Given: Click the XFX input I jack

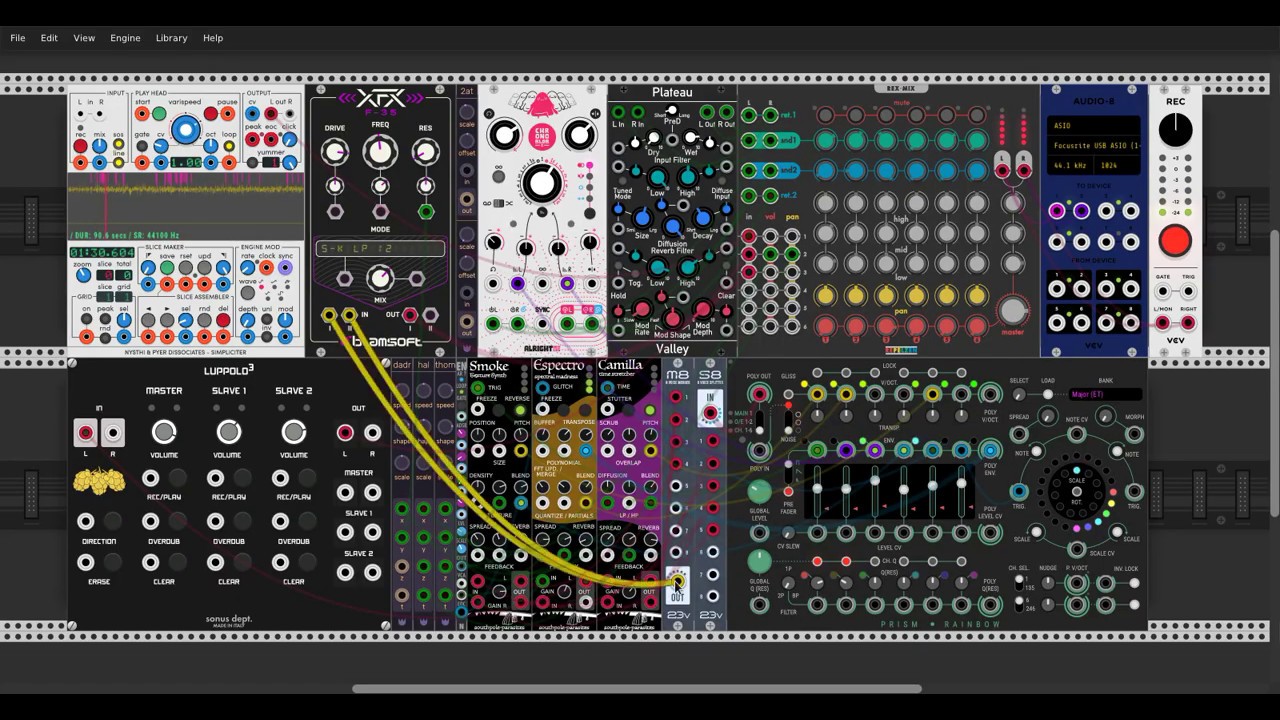Looking at the screenshot, I should (x=329, y=316).
